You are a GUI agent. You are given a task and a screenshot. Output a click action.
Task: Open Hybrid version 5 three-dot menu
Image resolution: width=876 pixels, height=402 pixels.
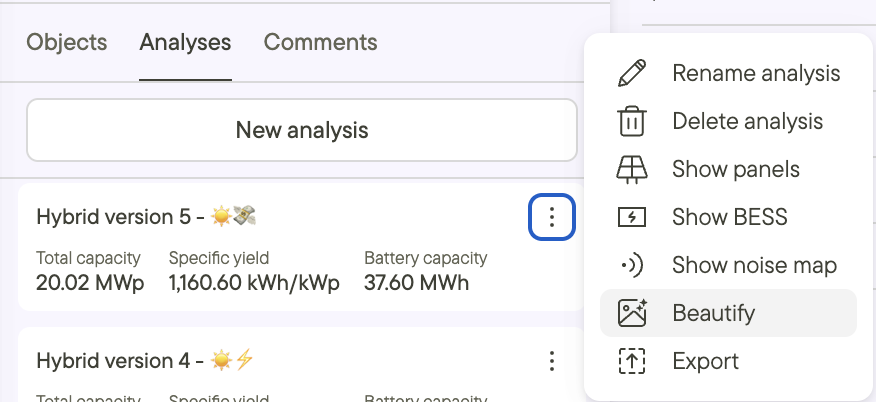pyautogui.click(x=552, y=216)
